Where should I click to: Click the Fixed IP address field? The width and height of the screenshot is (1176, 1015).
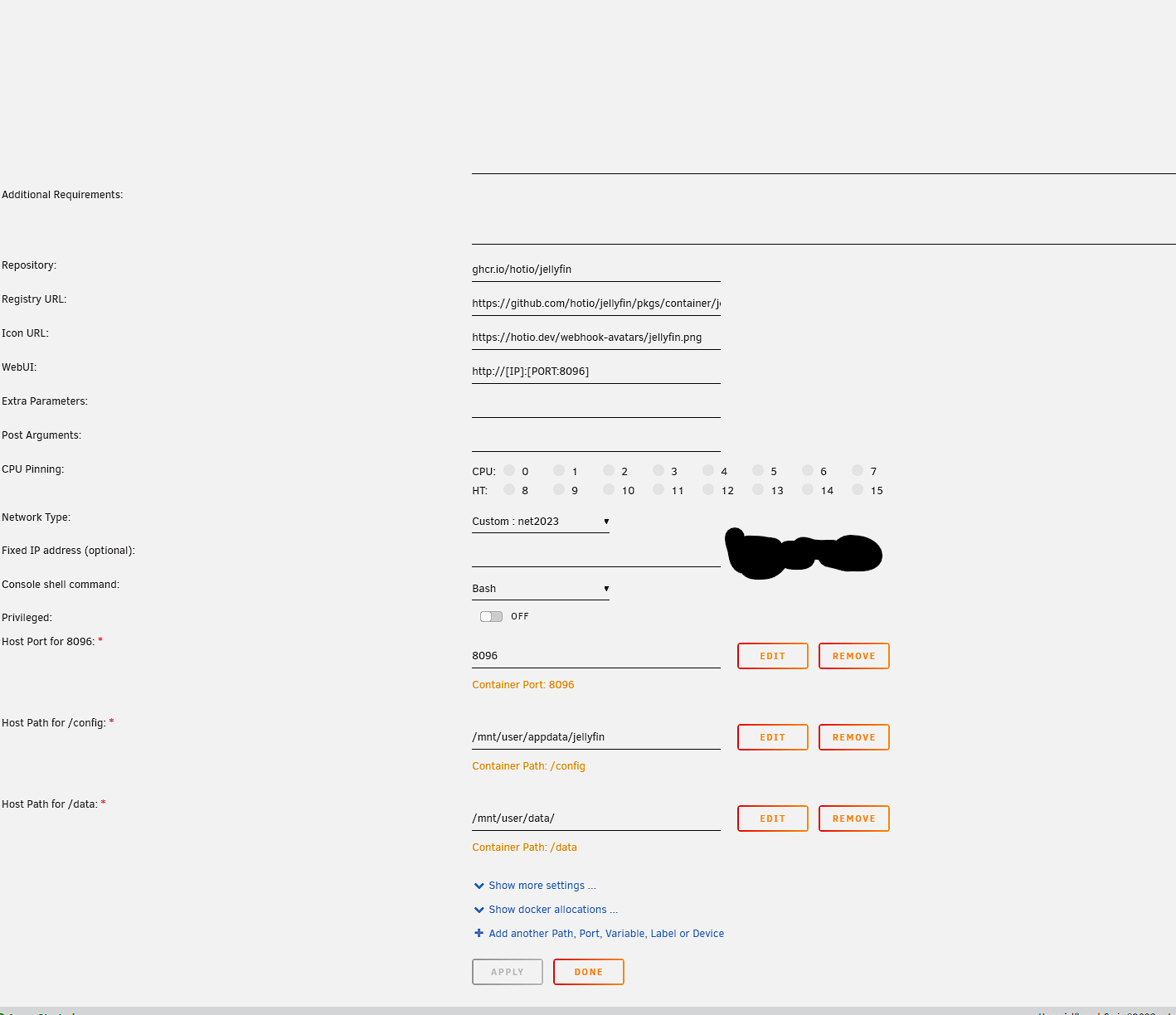(595, 556)
